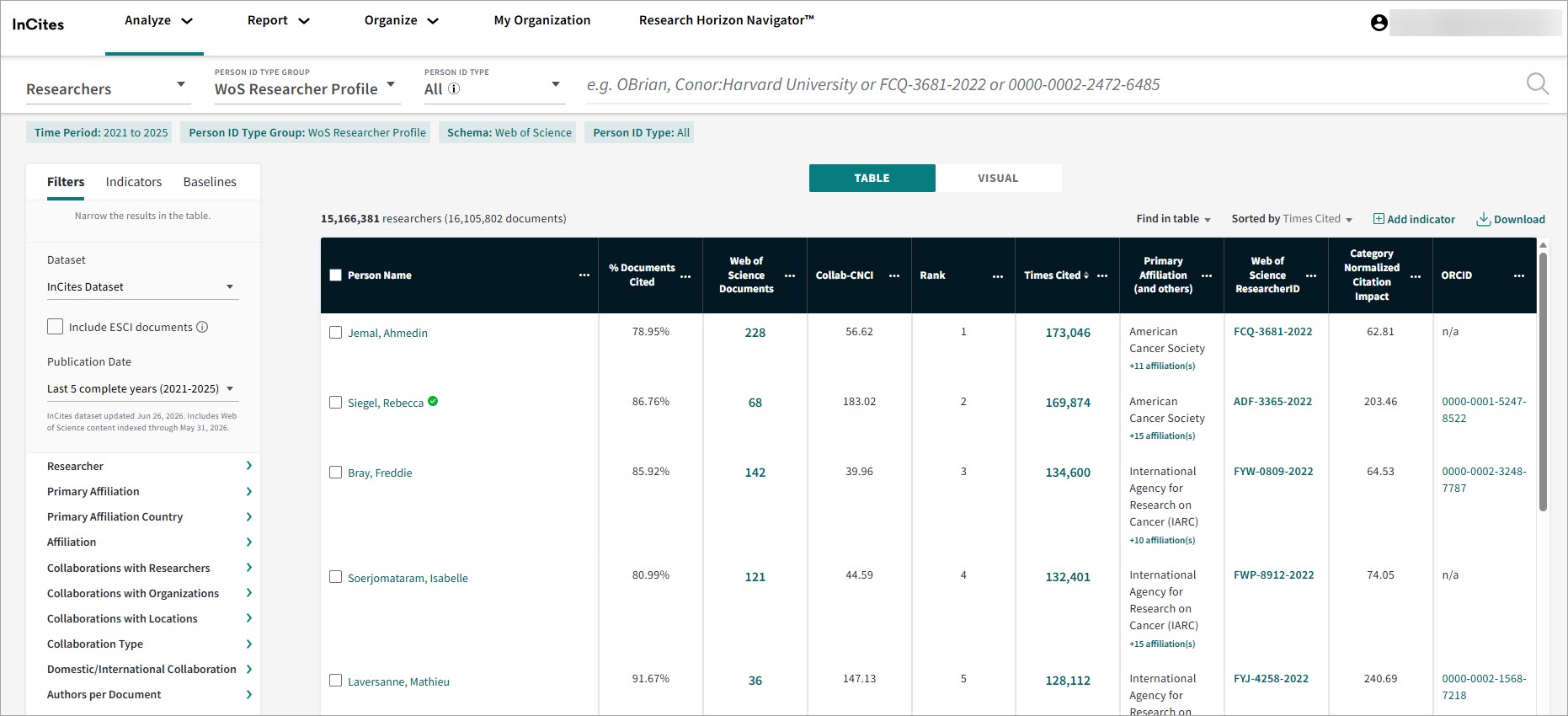Open Rank column options menu
Viewport: 1568px width, 716px height.
tap(998, 275)
